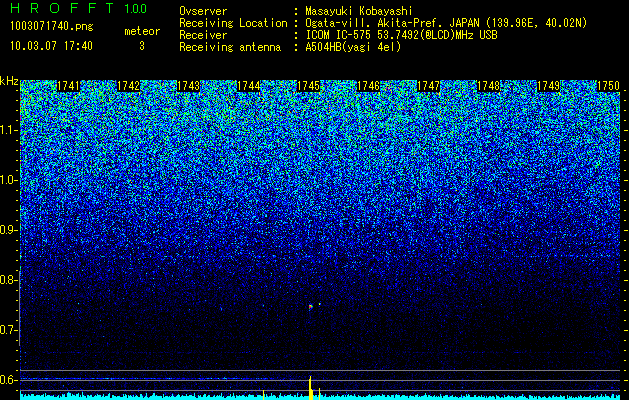
Task: Click the 'Ovserver' field label
Action: click(203, 11)
